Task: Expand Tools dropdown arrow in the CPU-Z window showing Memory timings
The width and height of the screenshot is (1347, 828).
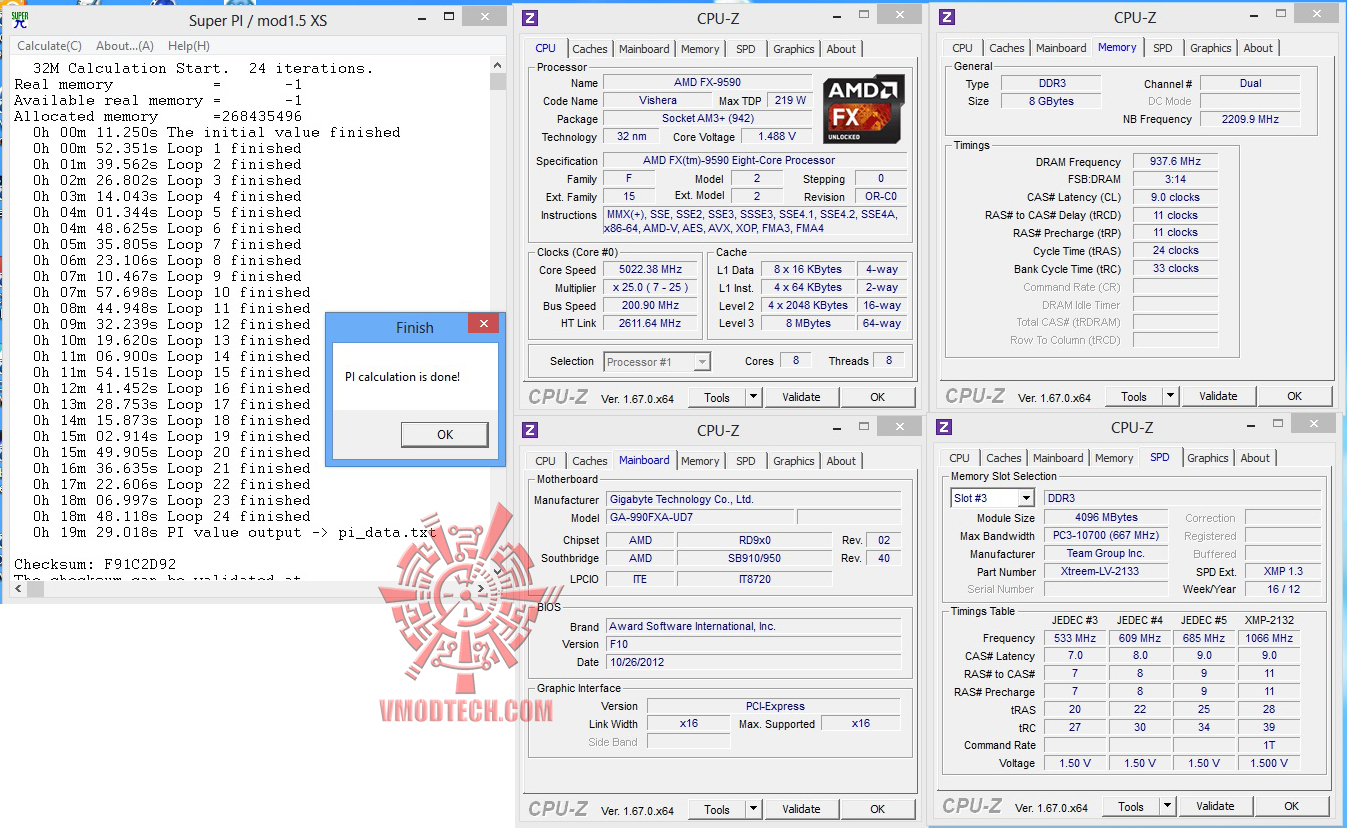Action: pyautogui.click(x=1171, y=396)
